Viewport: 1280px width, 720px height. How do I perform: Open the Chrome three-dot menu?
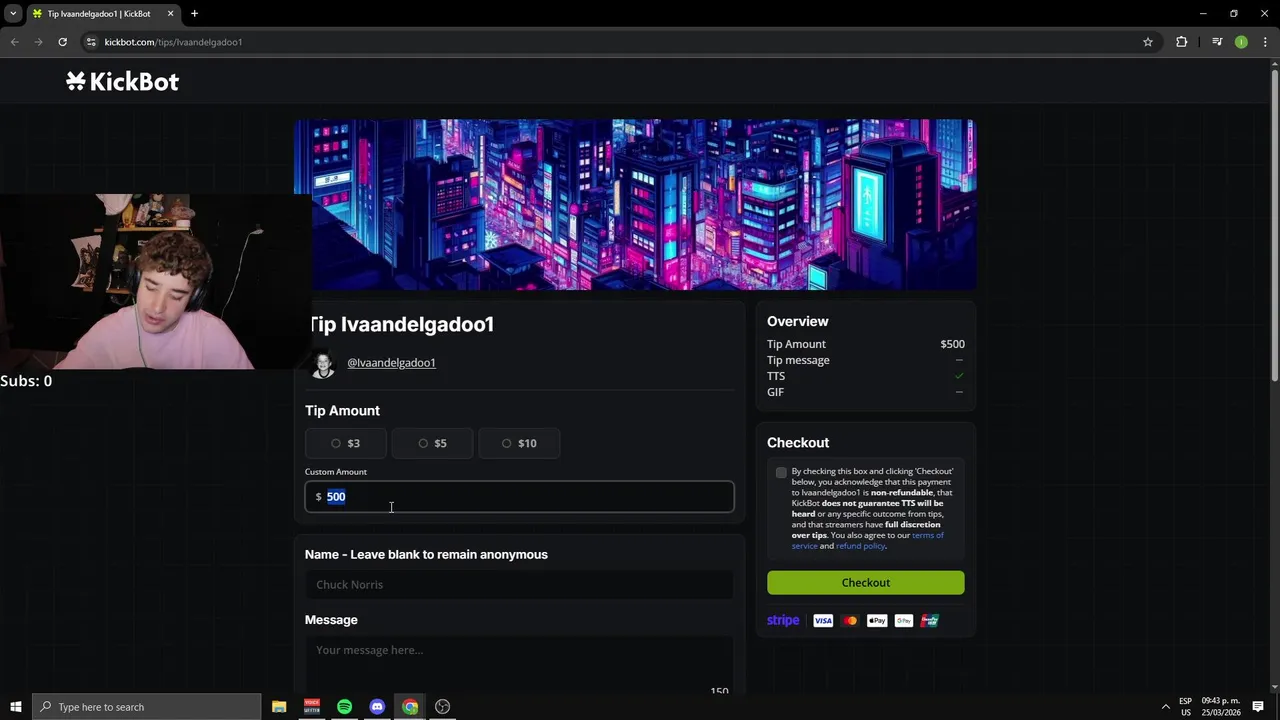pos(1265,42)
